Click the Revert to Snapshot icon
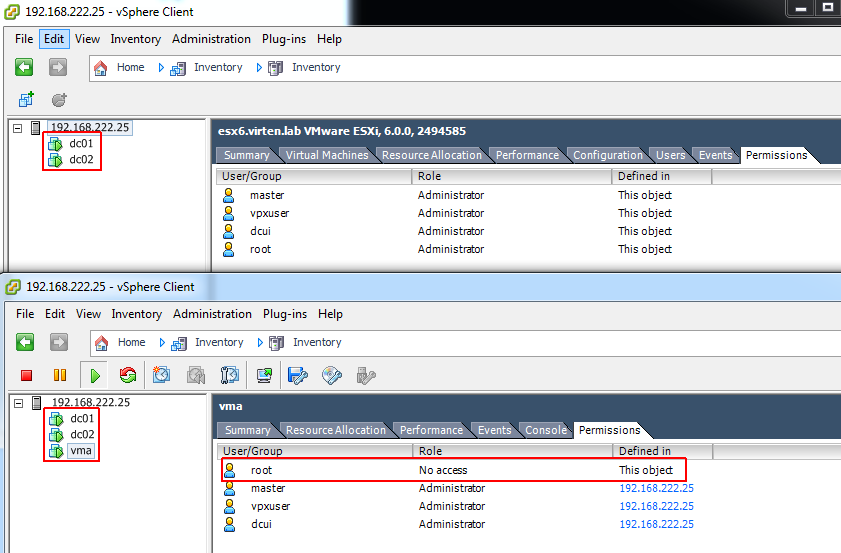The image size is (841, 553). click(196, 375)
